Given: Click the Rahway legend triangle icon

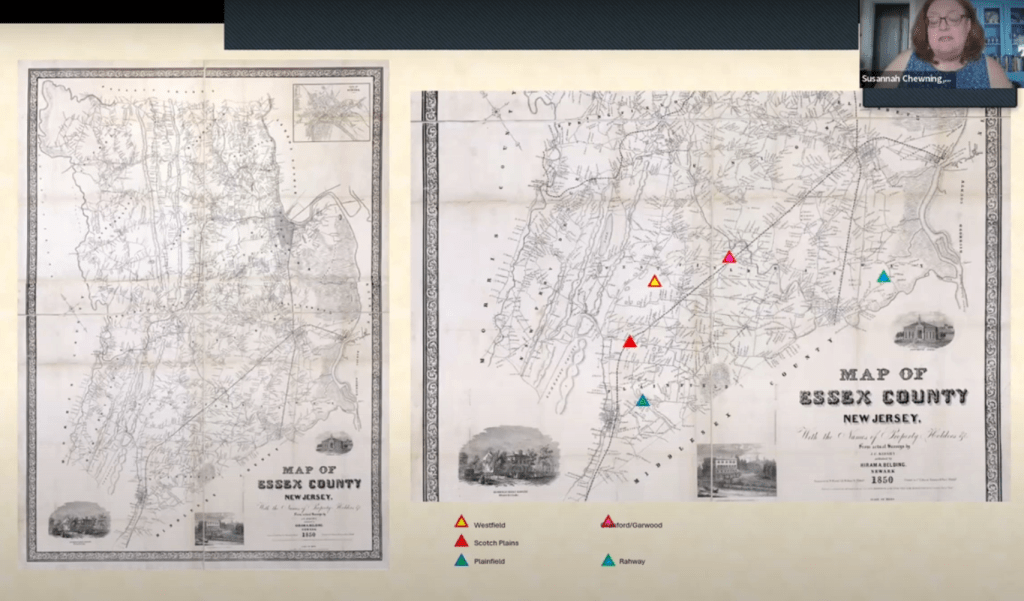Looking at the screenshot, I should pyautogui.click(x=608, y=561).
